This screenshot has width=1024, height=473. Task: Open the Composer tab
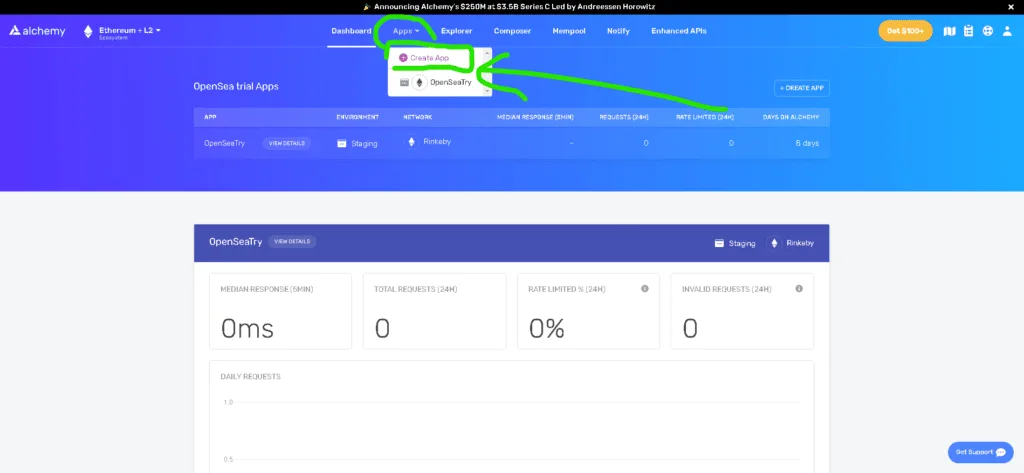(x=512, y=31)
